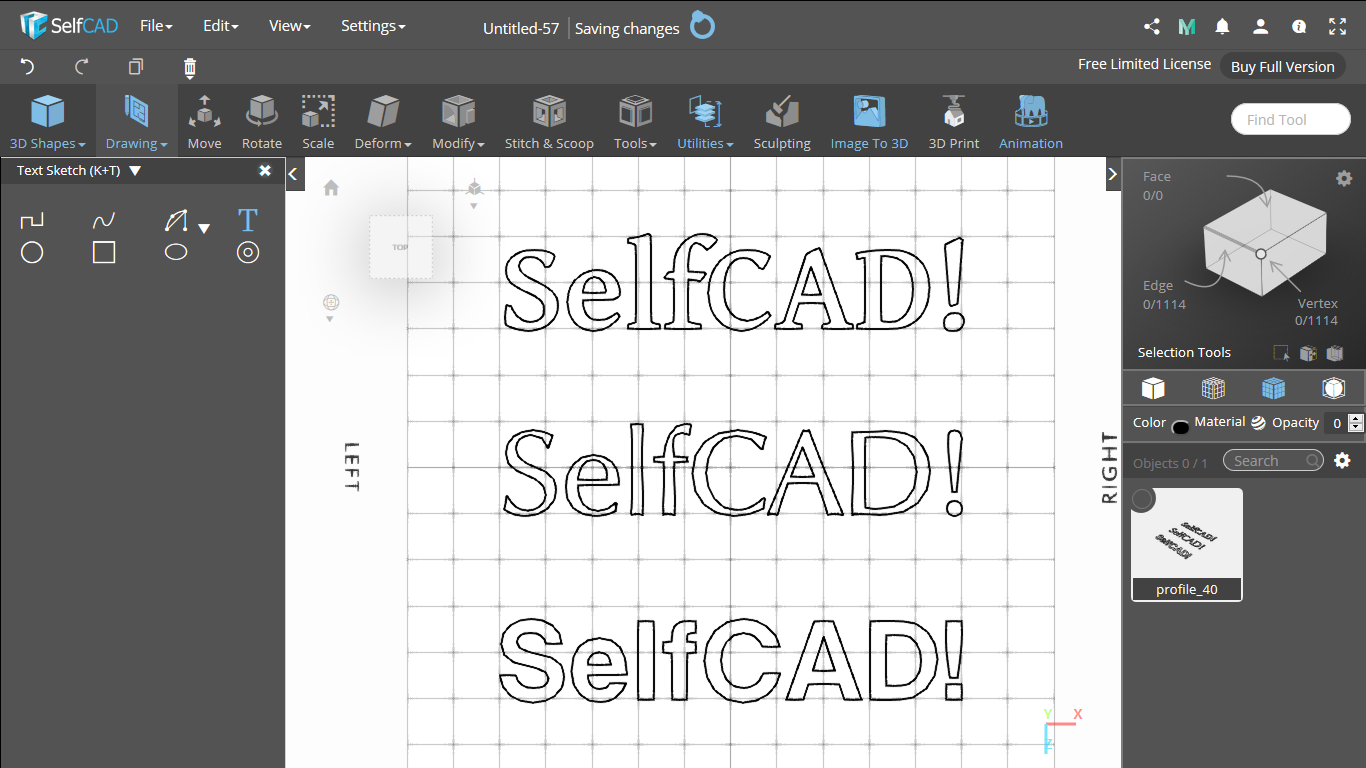This screenshot has width=1366, height=768.
Task: Click the share icon
Action: pos(1152,27)
